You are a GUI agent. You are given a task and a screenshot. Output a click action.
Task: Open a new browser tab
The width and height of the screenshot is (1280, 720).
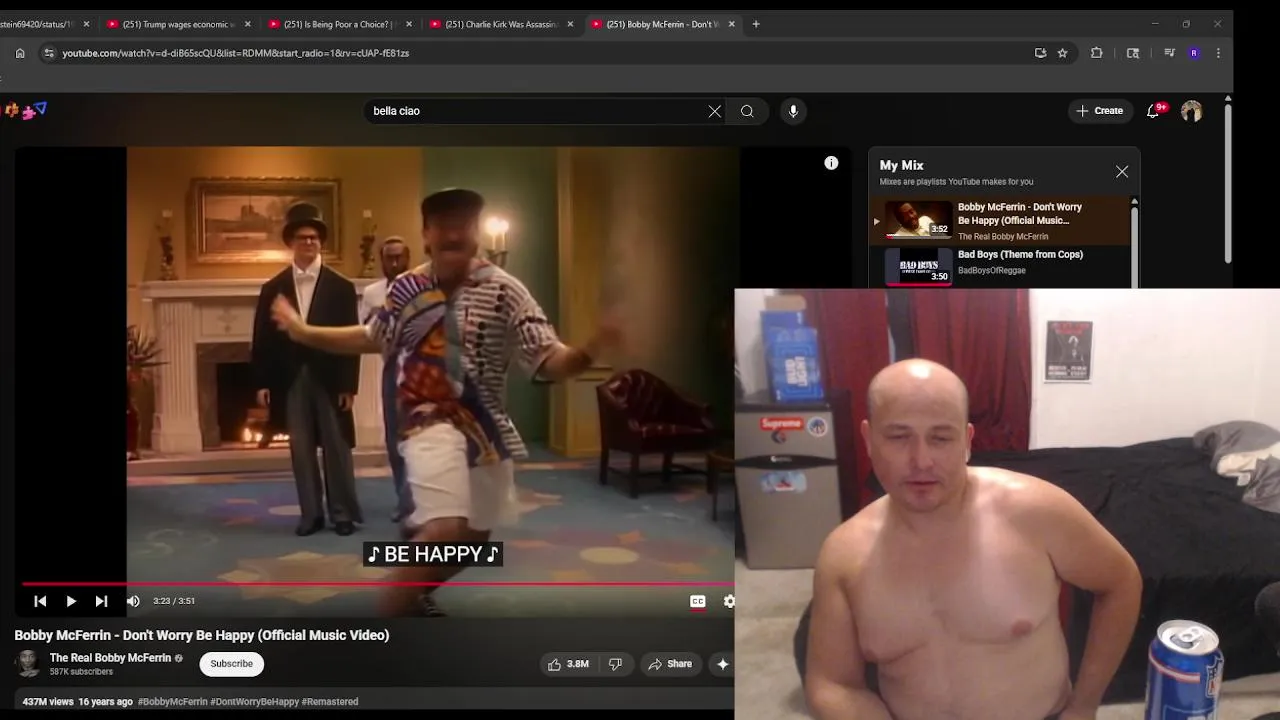pyautogui.click(x=756, y=24)
